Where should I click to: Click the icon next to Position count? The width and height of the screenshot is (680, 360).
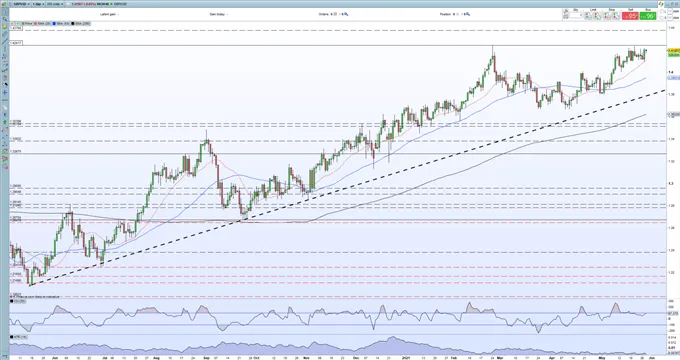tap(468, 14)
